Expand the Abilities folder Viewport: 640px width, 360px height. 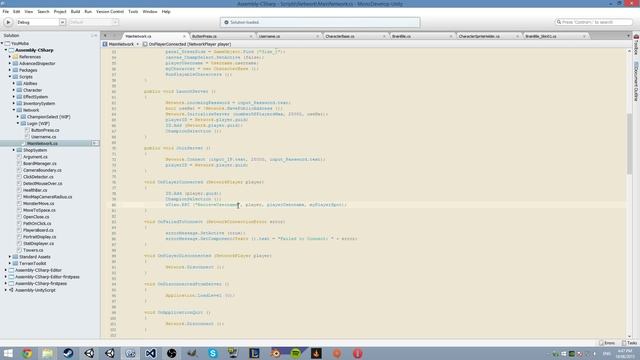[x=14, y=83]
